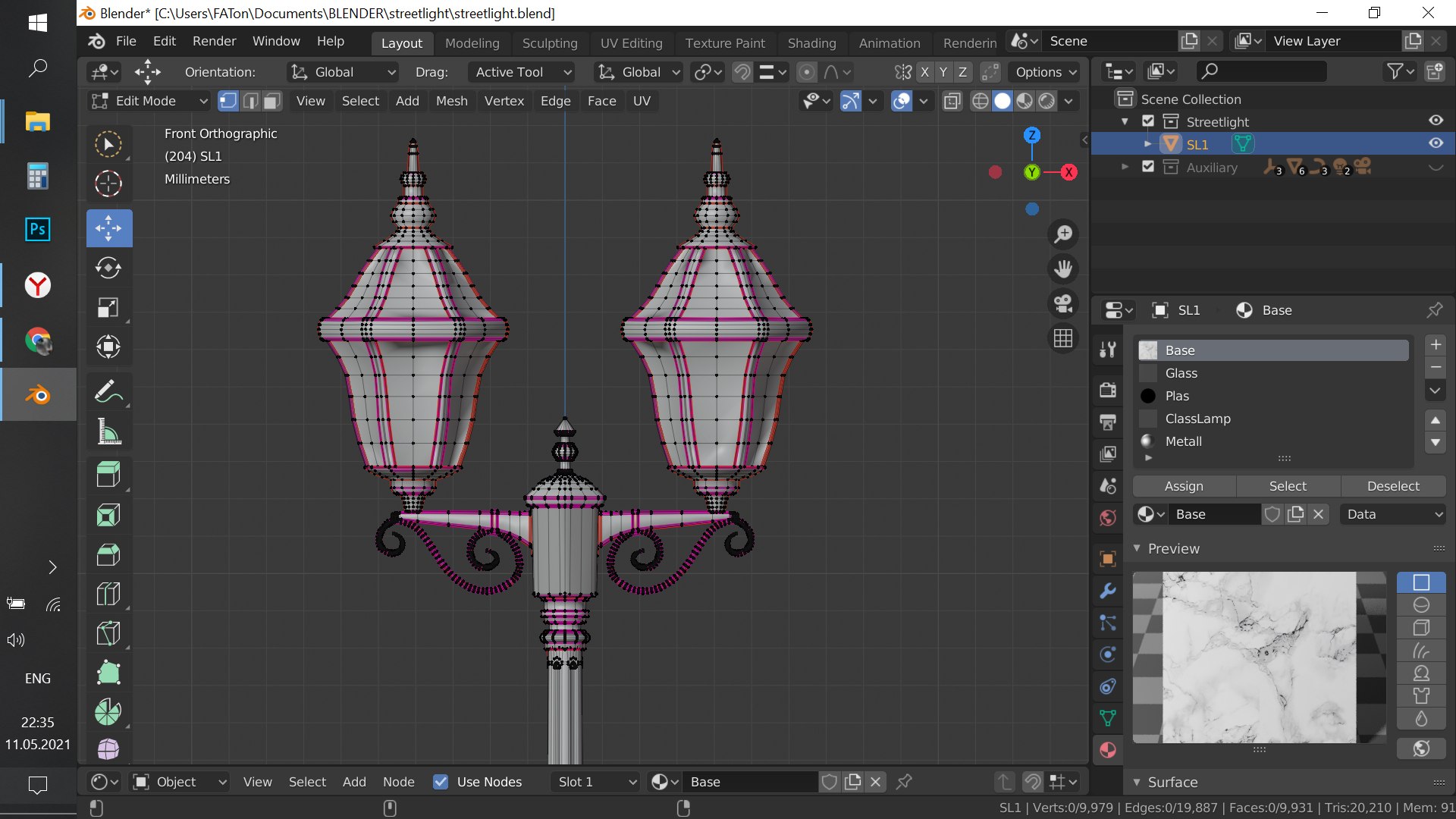Switch perspective/orthographic grid button
1456x819 pixels.
point(1063,338)
